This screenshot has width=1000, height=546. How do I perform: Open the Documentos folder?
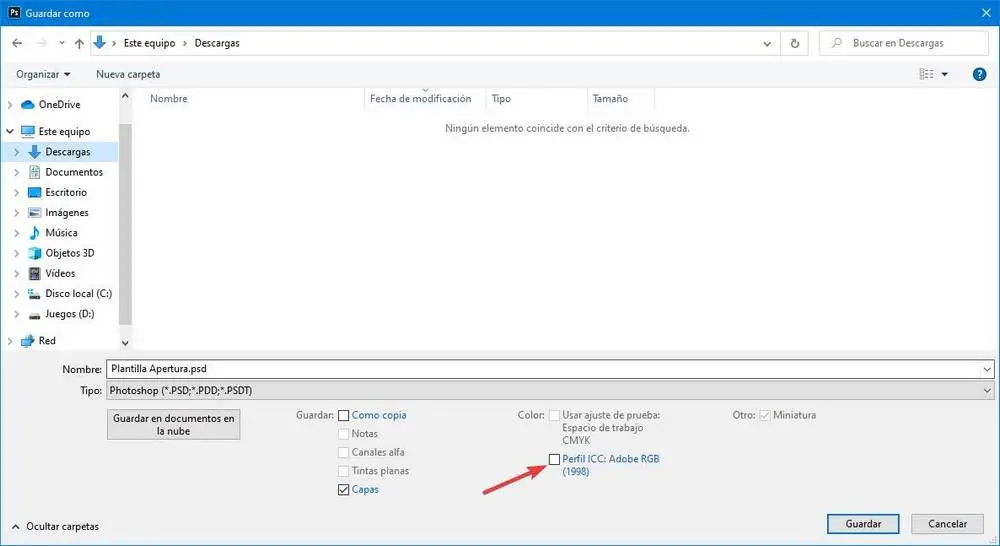click(73, 172)
